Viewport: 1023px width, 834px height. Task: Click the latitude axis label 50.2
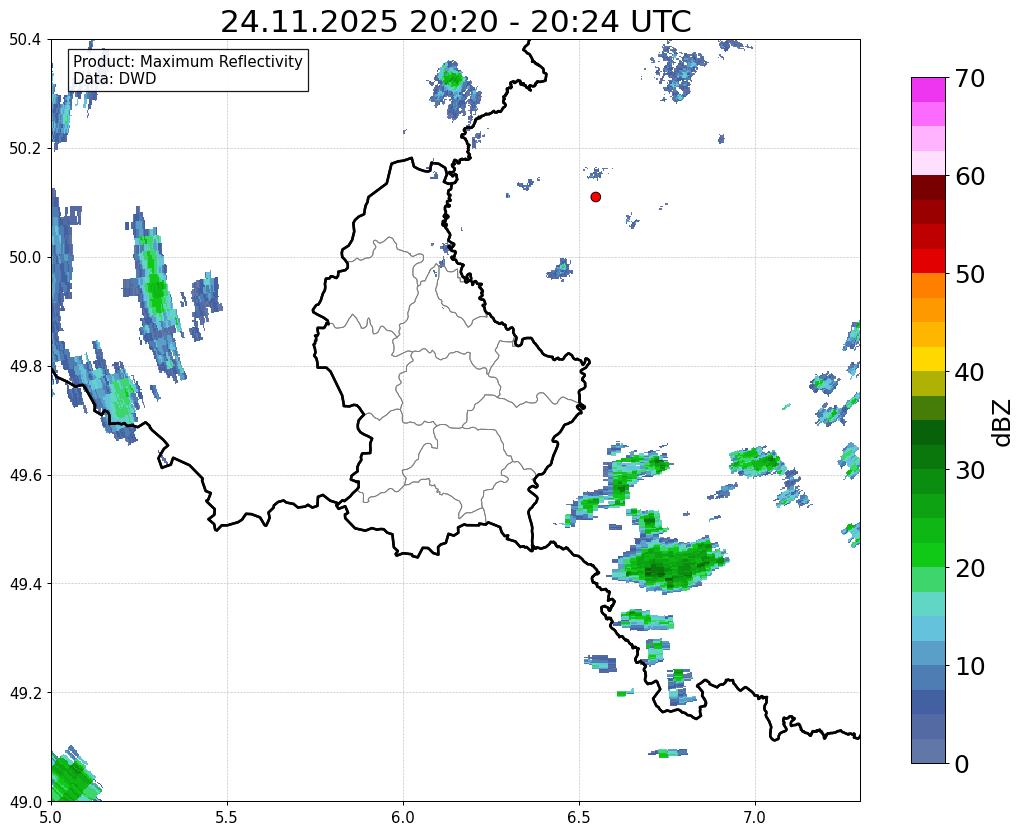click(x=25, y=149)
